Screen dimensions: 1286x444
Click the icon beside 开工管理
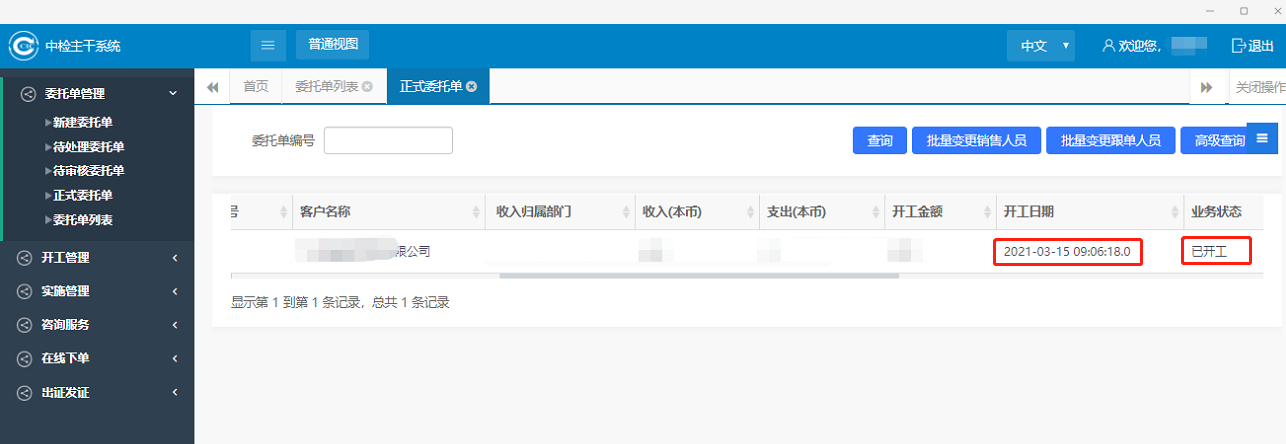point(24,258)
